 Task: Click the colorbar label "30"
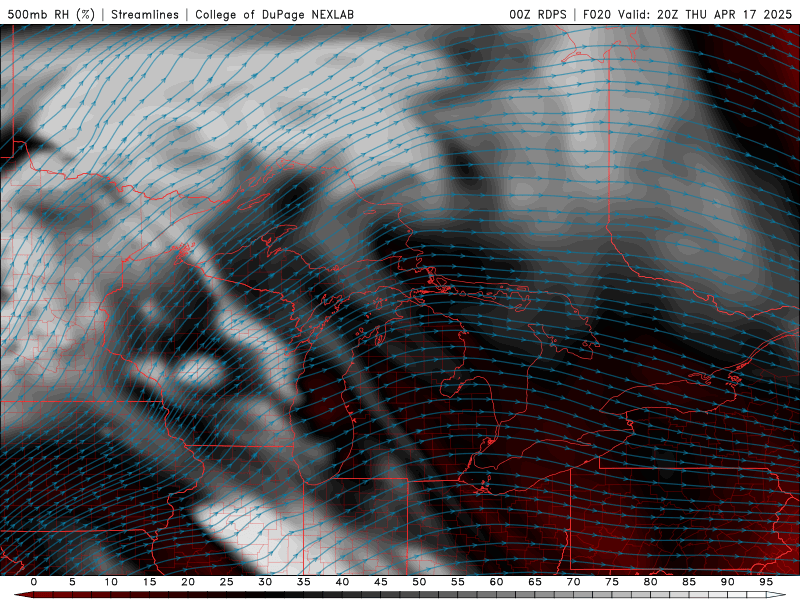pos(265,582)
